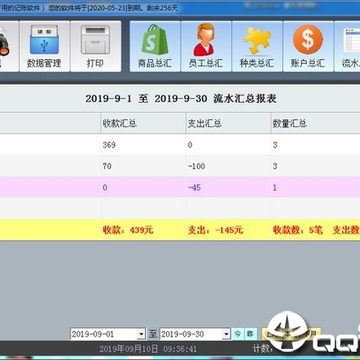Sort by 支出汇总 column header
The height and width of the screenshot is (360, 360).
[x=228, y=124]
